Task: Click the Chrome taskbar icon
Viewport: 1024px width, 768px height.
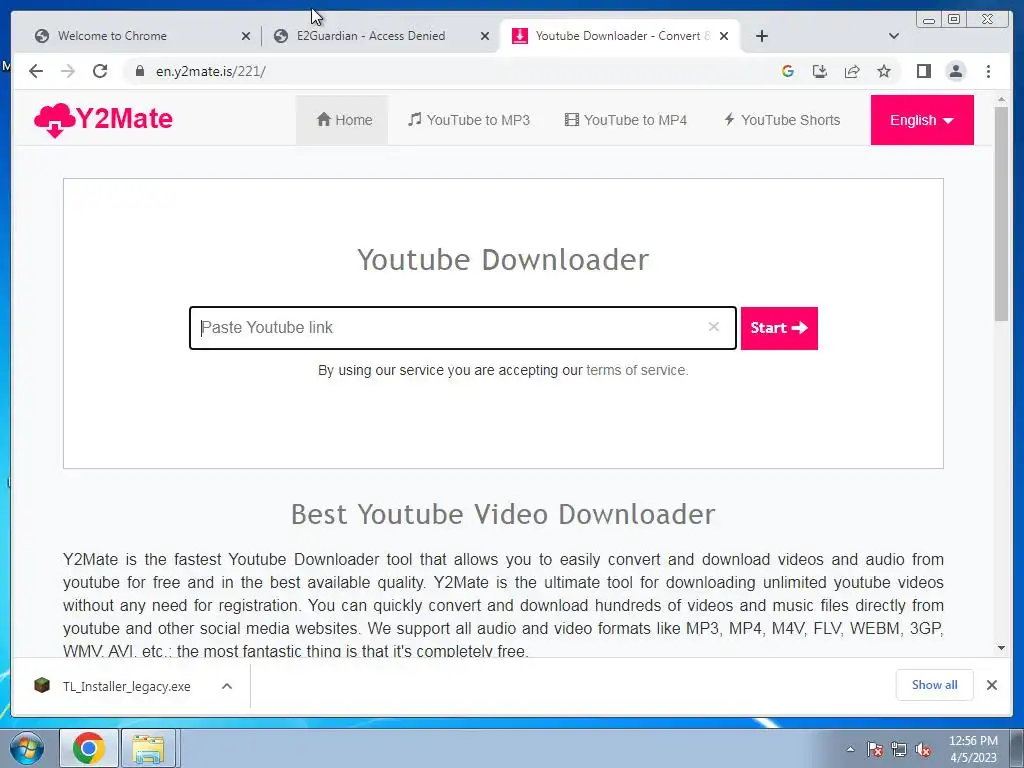Action: [x=89, y=748]
